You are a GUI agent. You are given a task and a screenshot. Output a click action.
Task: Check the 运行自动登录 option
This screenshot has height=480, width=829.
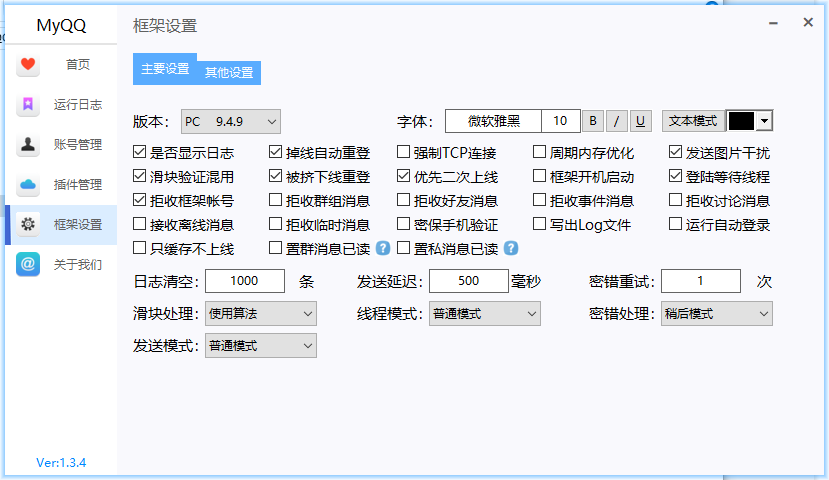pos(676,225)
